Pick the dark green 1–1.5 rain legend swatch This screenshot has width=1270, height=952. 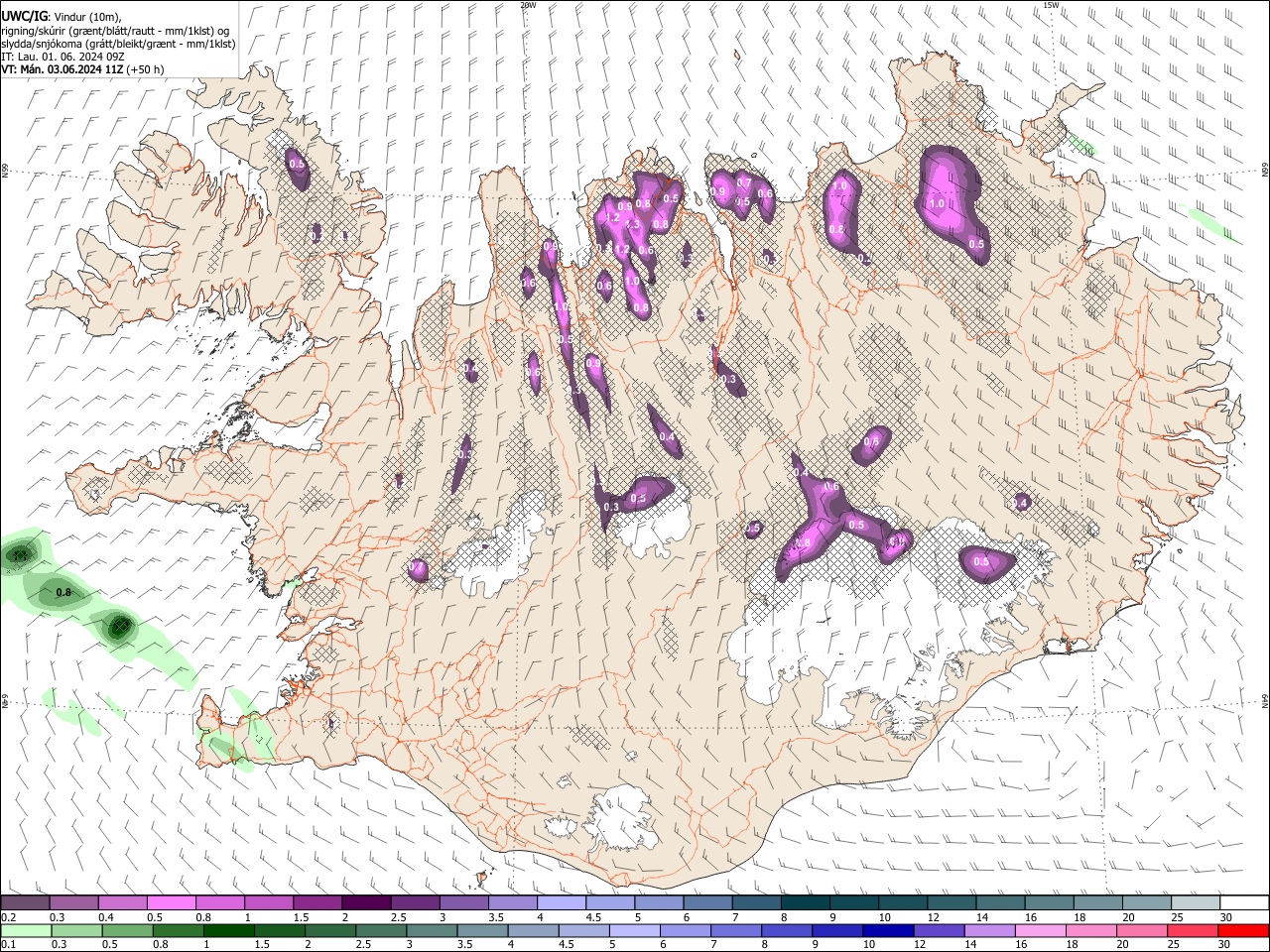pos(227,930)
